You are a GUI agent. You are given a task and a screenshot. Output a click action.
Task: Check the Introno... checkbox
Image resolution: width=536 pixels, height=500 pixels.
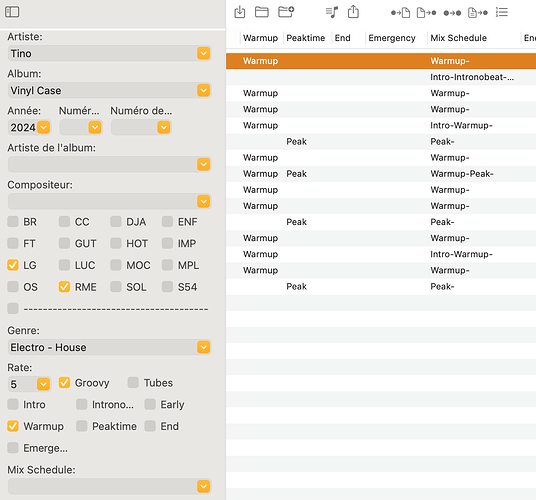82,404
